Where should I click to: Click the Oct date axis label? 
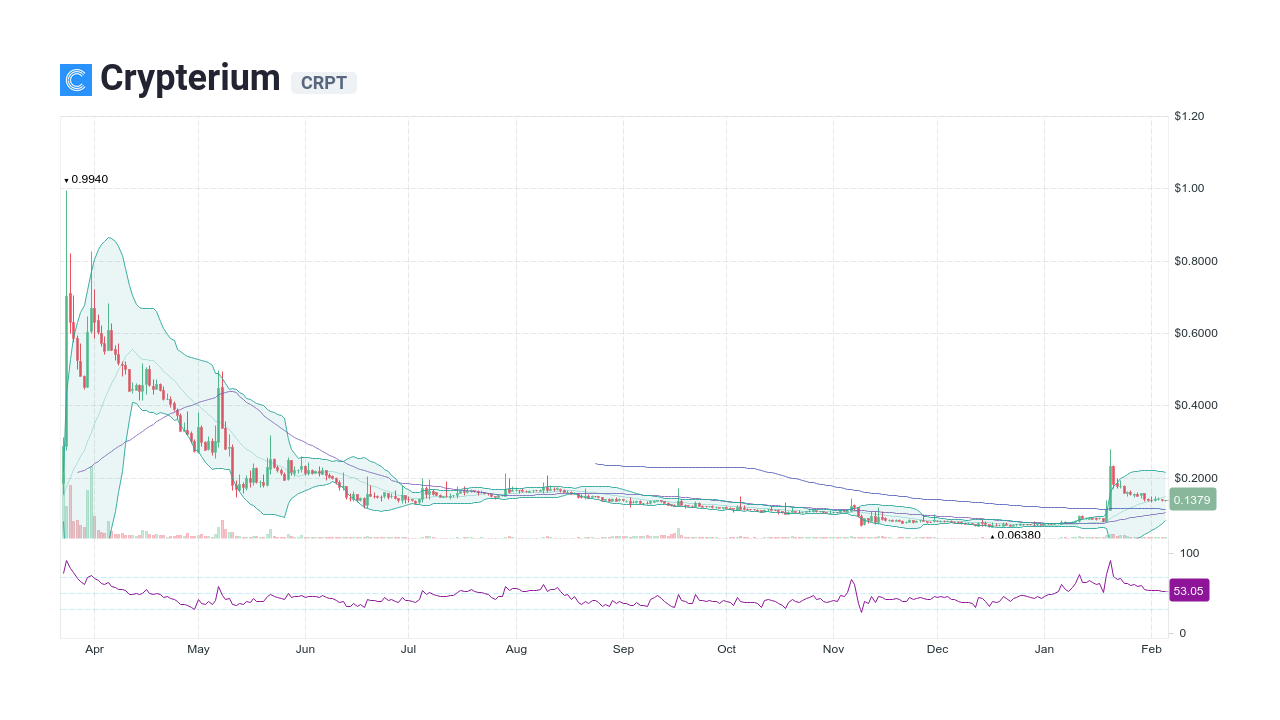727,649
